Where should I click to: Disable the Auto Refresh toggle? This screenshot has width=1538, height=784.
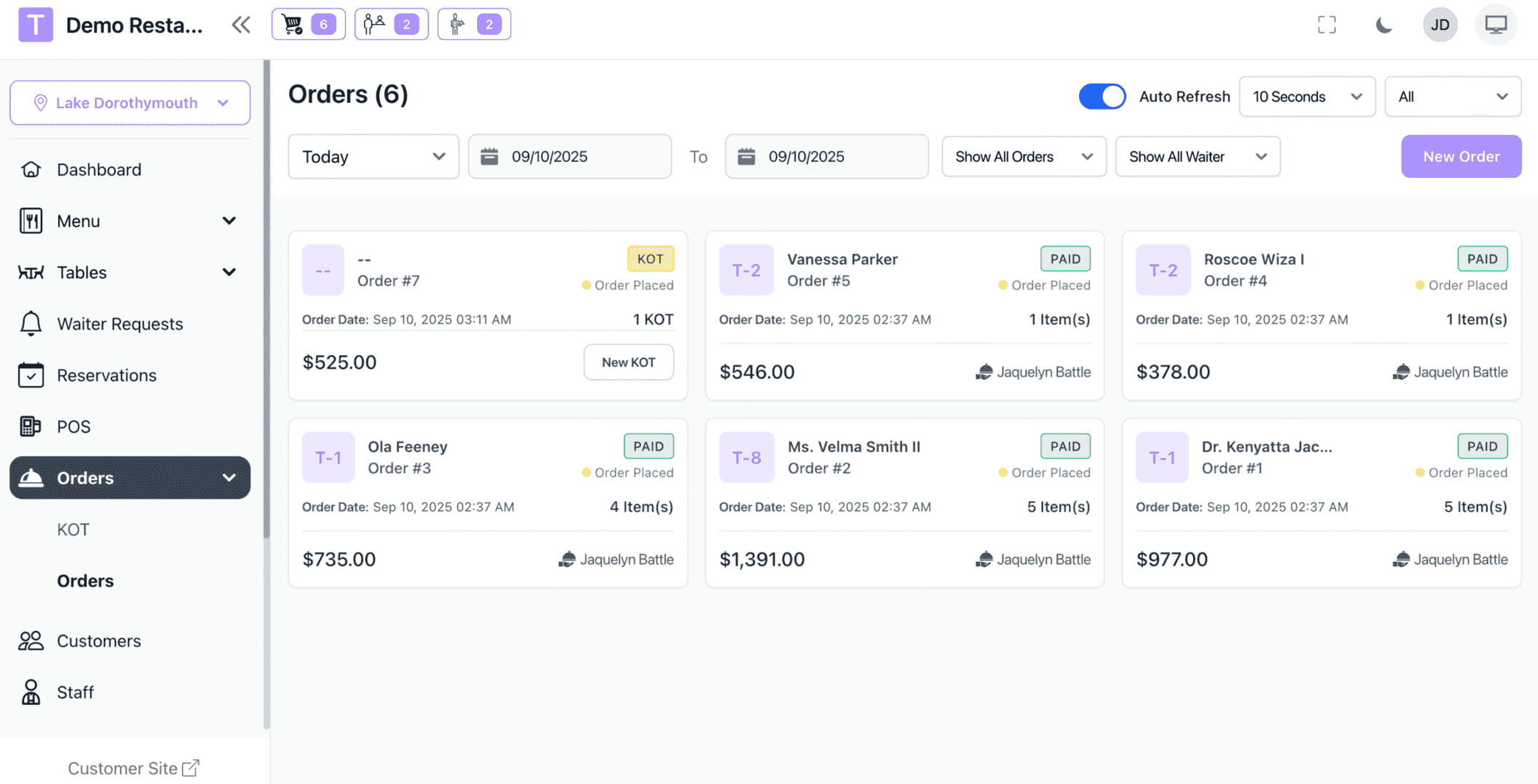point(1102,96)
